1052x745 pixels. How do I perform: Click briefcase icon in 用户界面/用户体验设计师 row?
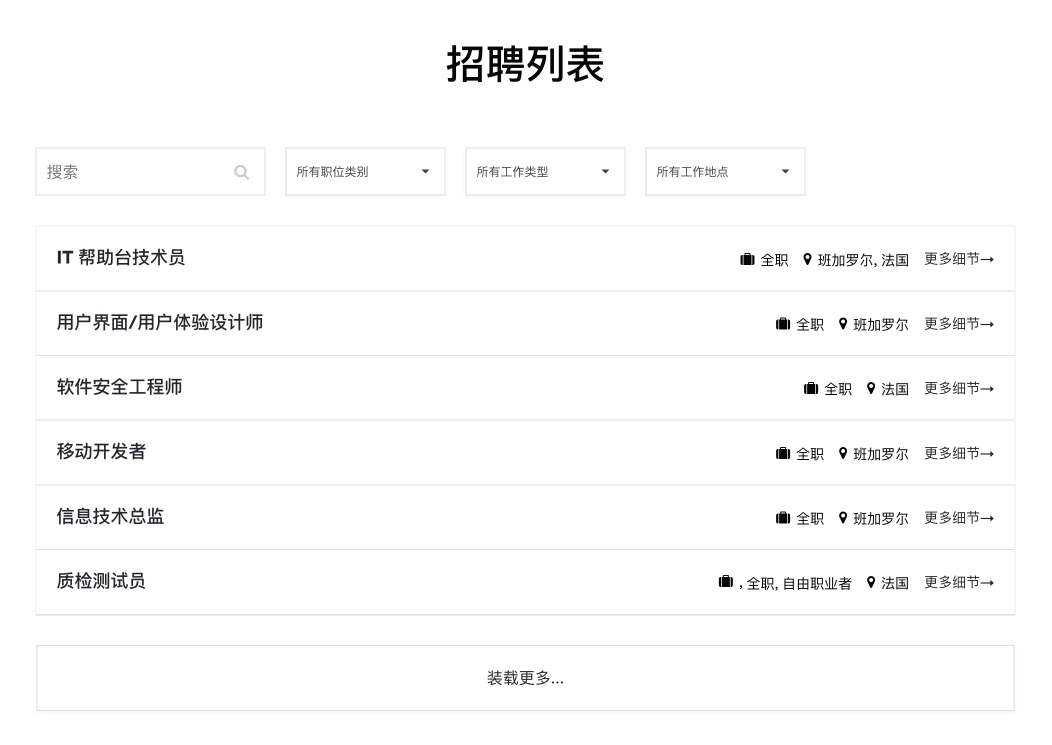782,324
